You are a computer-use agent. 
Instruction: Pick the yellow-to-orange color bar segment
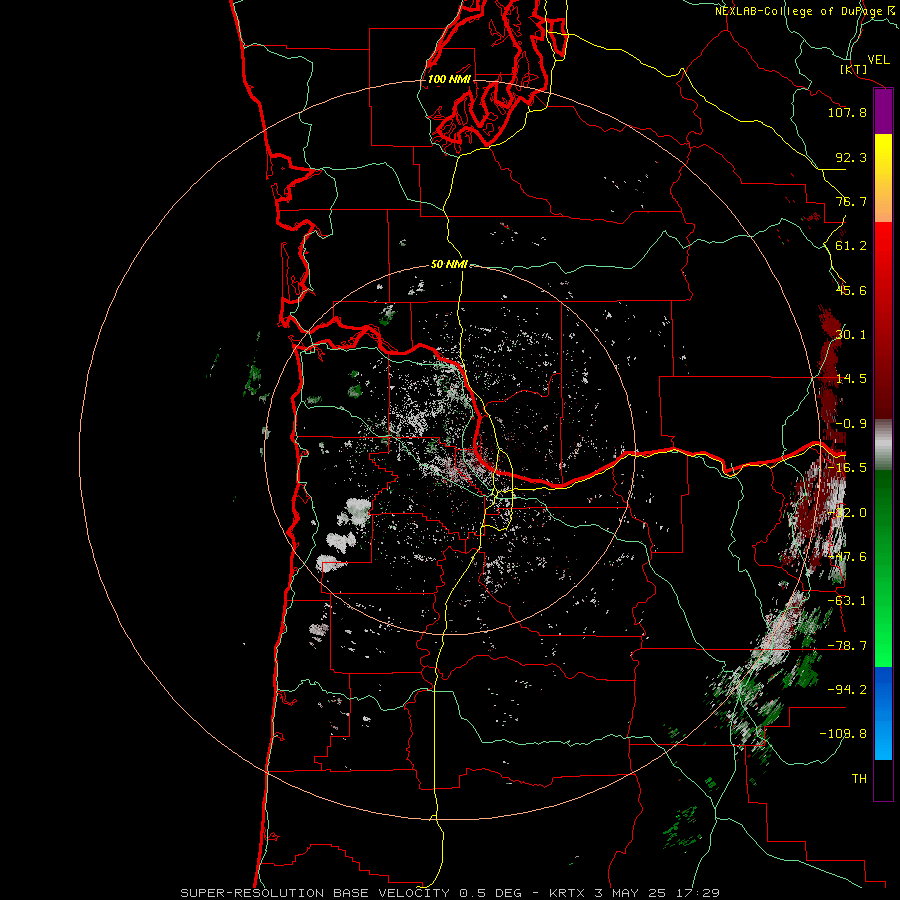(883, 178)
